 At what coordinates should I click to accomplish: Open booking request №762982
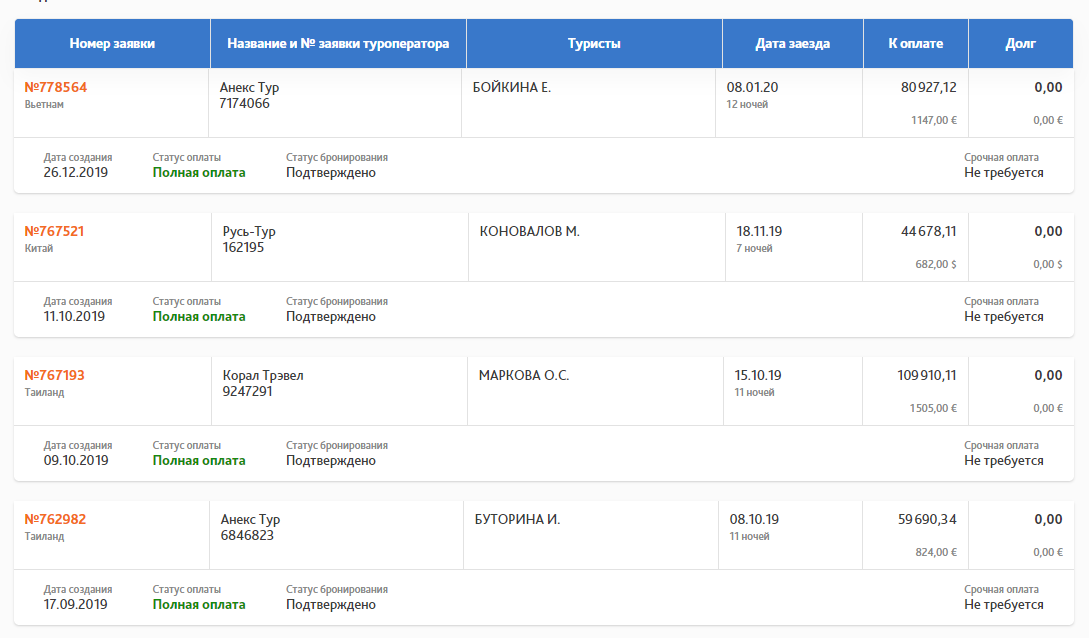(x=55, y=519)
